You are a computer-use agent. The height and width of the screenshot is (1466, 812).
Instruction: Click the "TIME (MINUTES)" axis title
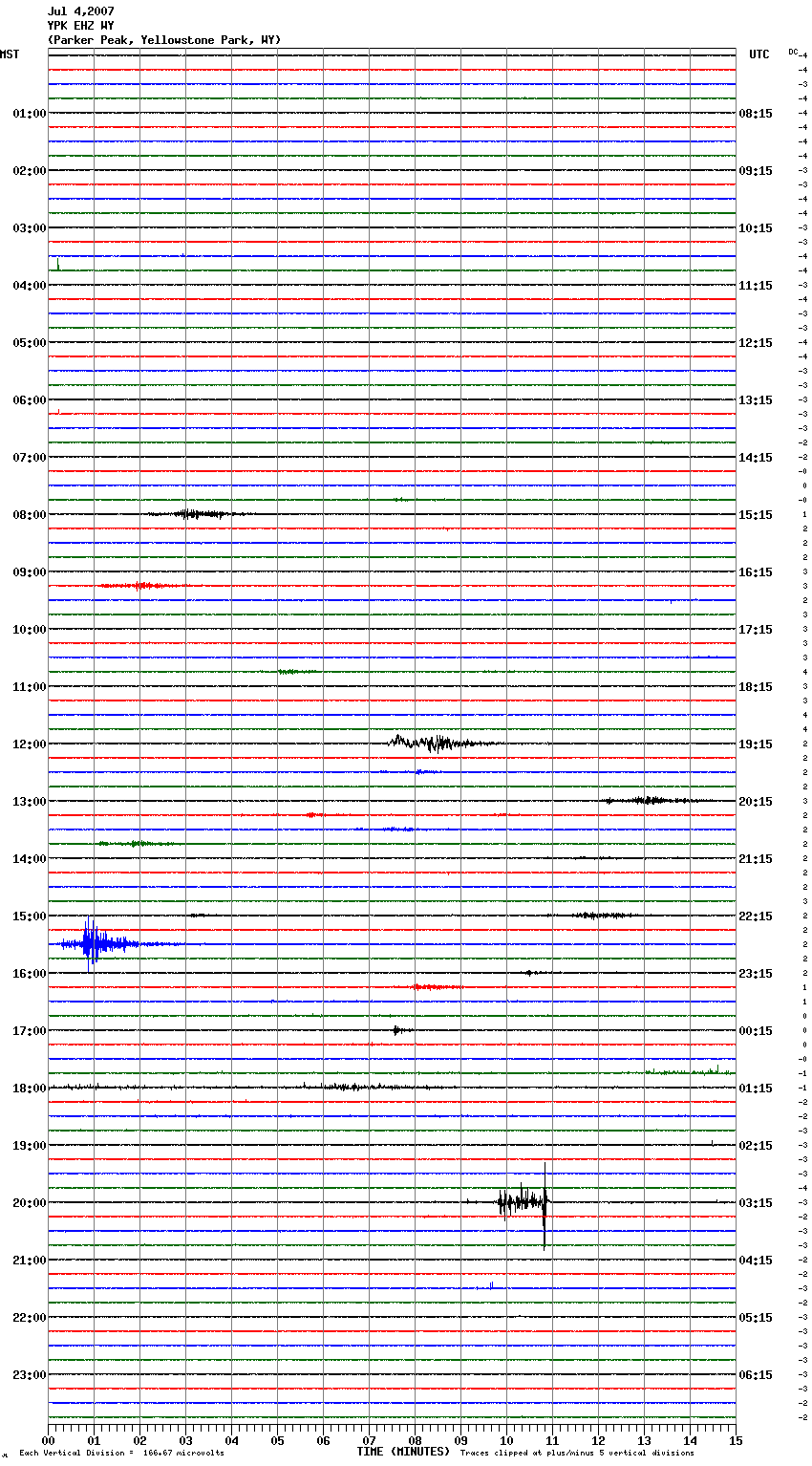coord(403,1452)
